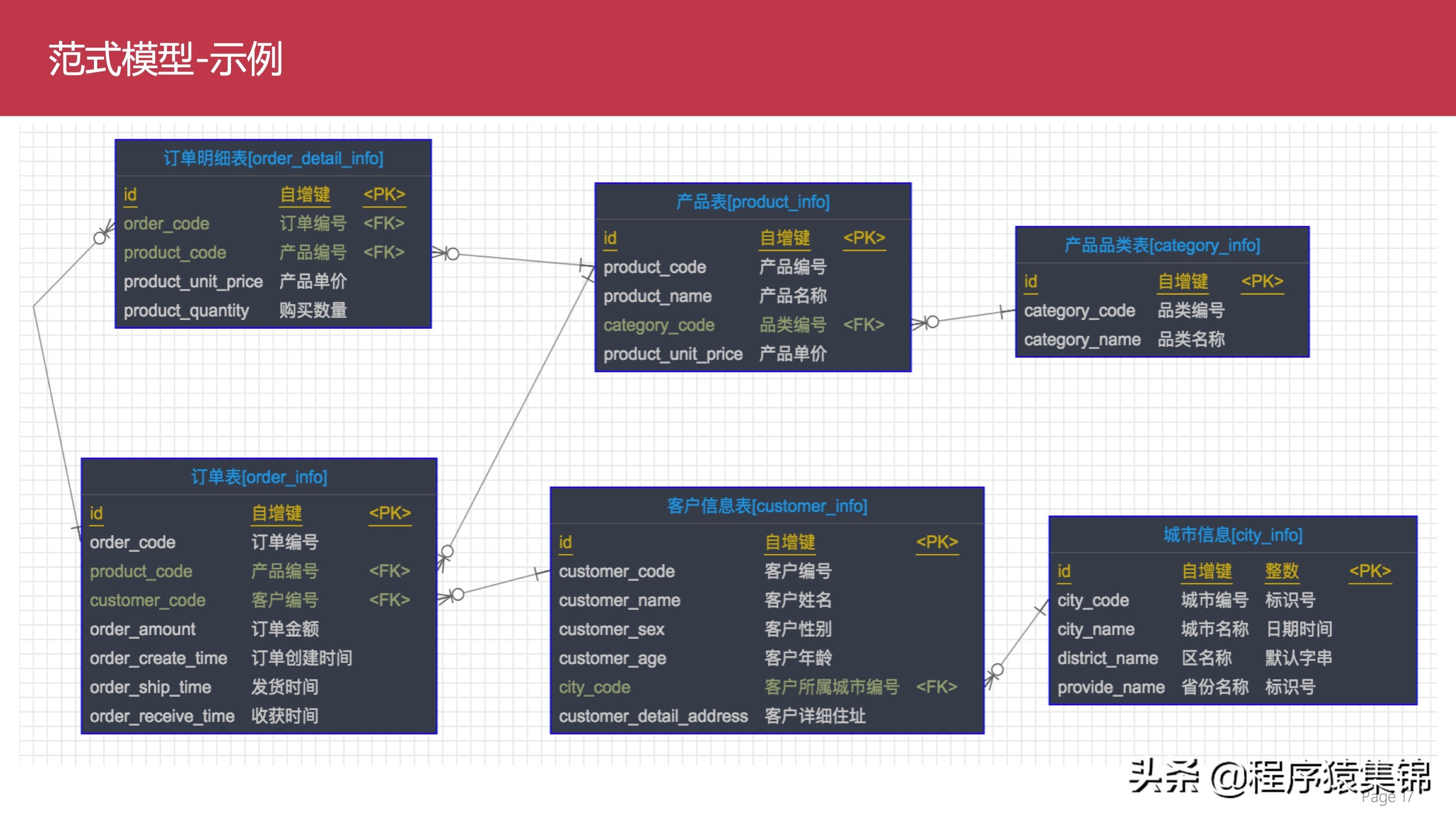Click customer_sex field
The width and height of the screenshot is (1456, 819).
coord(612,629)
